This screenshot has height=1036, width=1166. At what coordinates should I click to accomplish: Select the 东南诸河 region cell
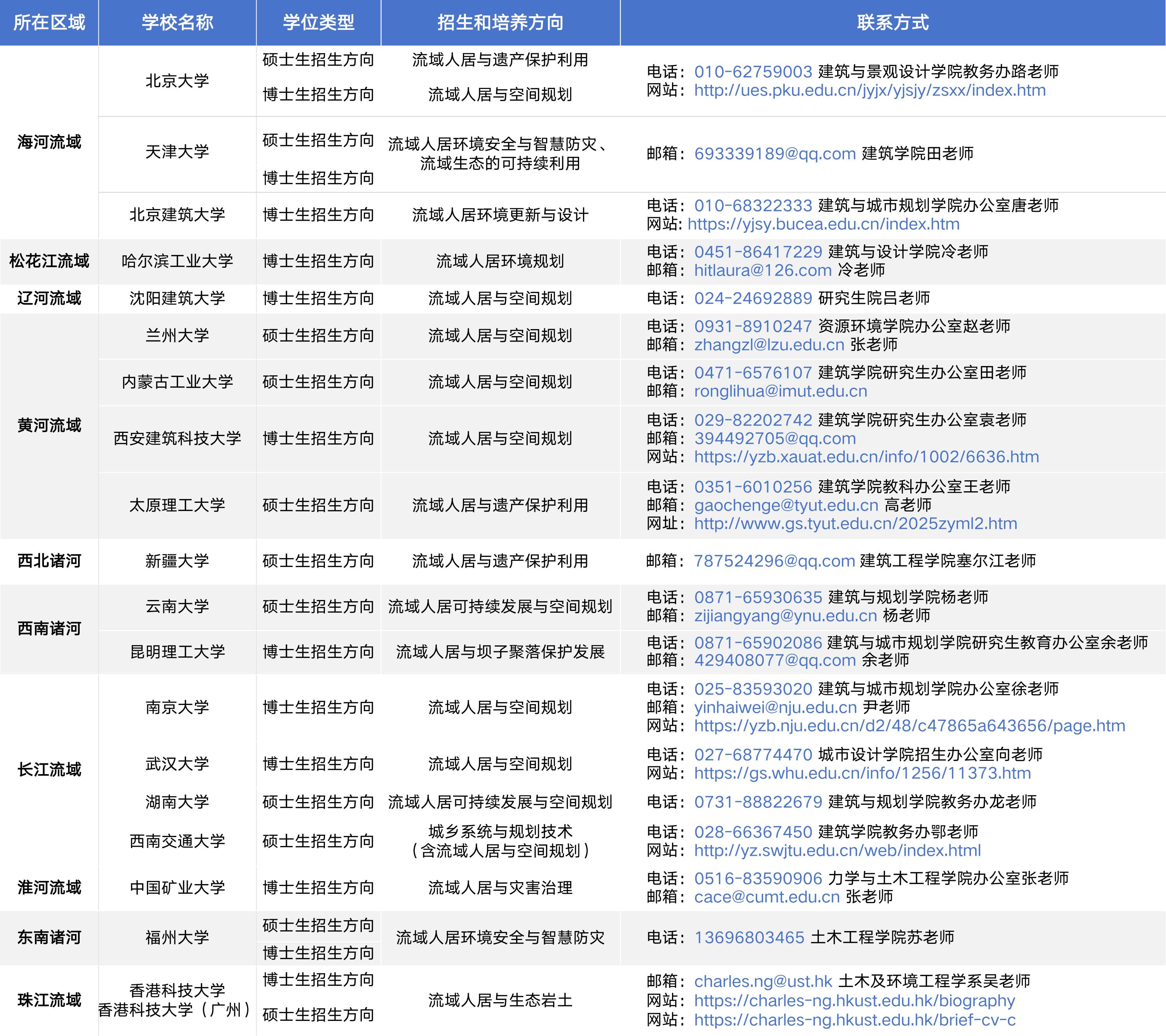49,937
